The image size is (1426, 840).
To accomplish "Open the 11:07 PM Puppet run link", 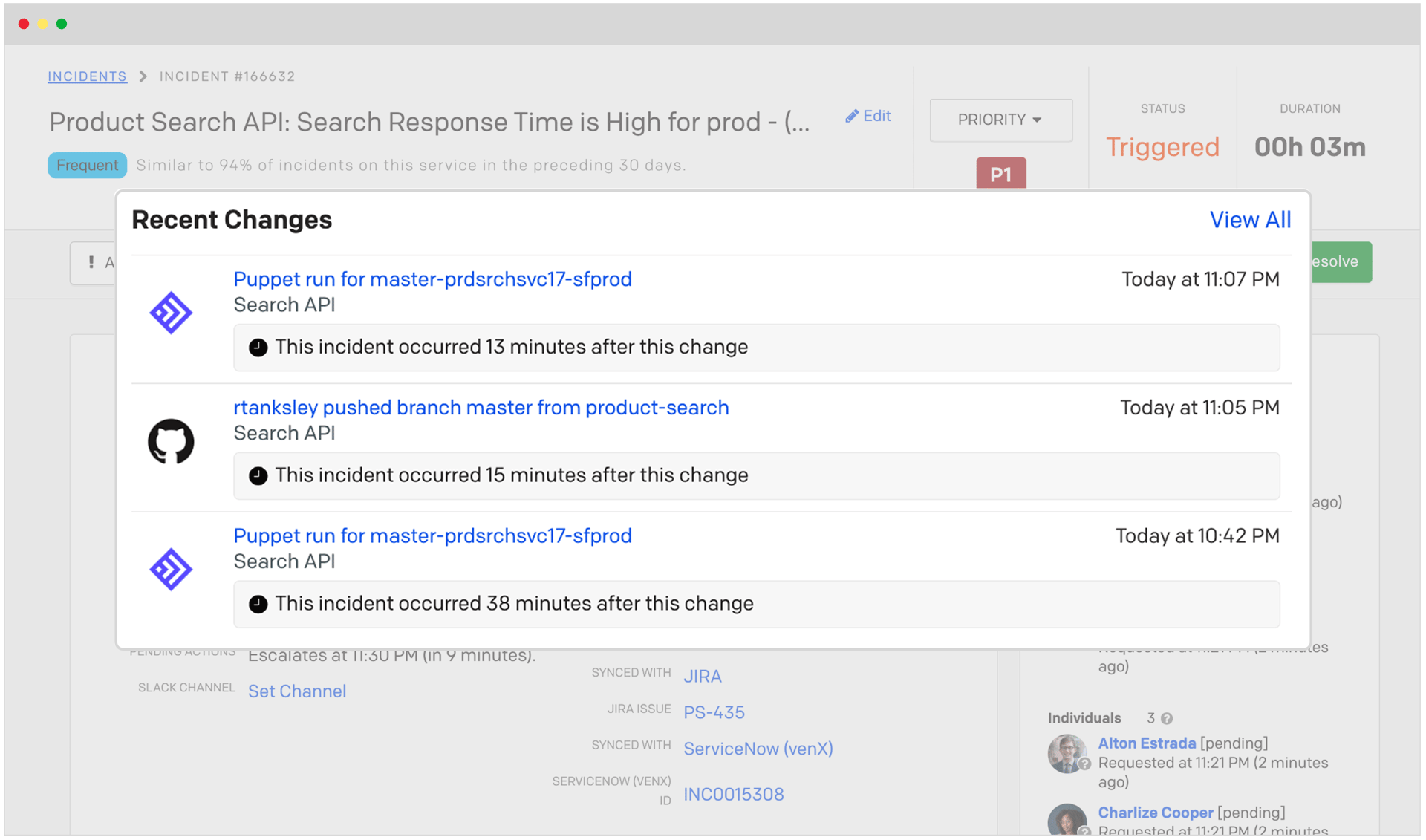I will click(432, 279).
